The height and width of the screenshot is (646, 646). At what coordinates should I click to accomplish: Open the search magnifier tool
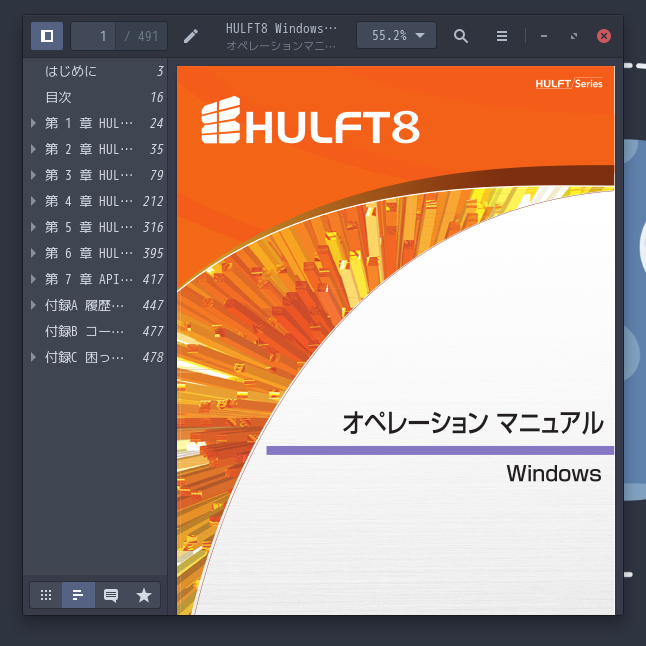click(x=461, y=36)
